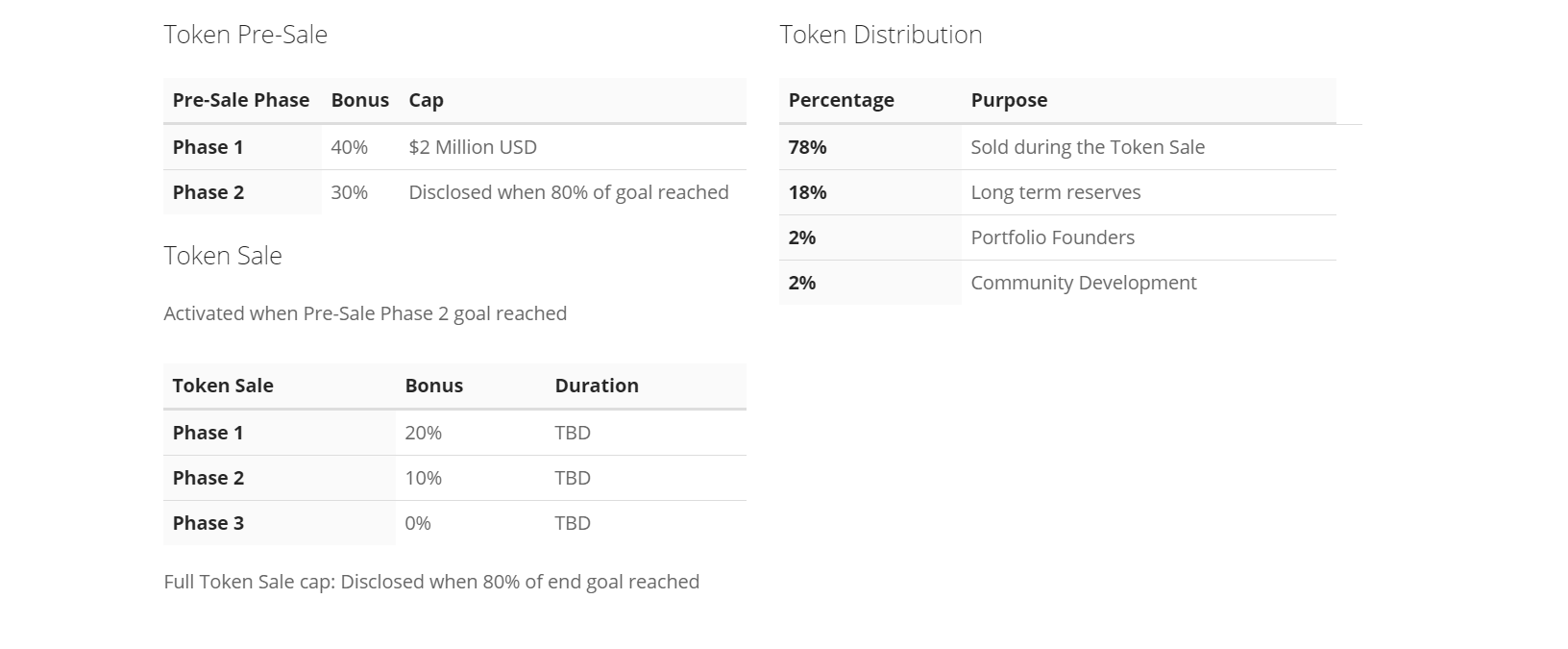The height and width of the screenshot is (649, 1568).
Task: Click the Full Token Sale cap note
Action: [431, 582]
